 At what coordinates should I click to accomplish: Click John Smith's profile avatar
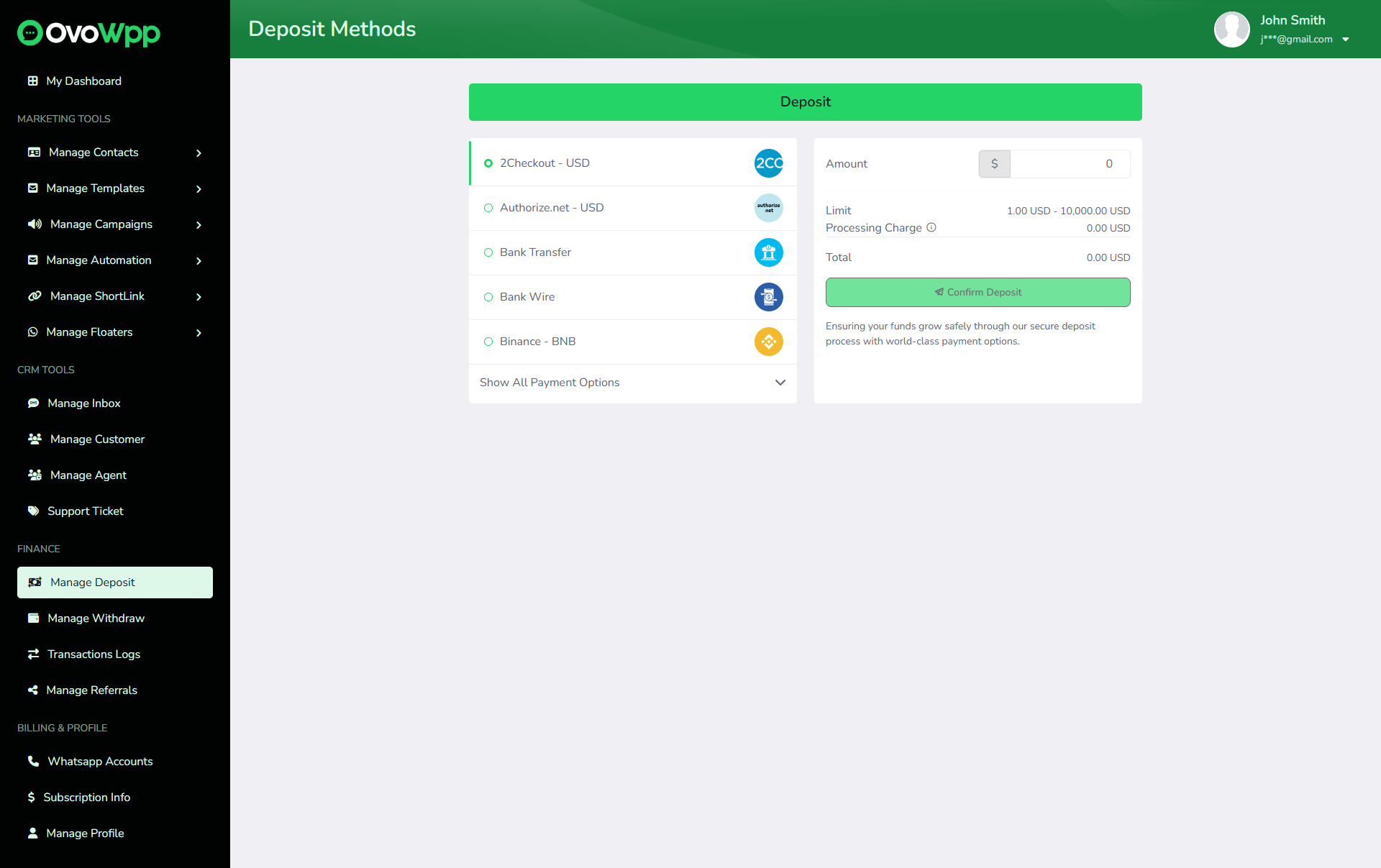[1231, 29]
